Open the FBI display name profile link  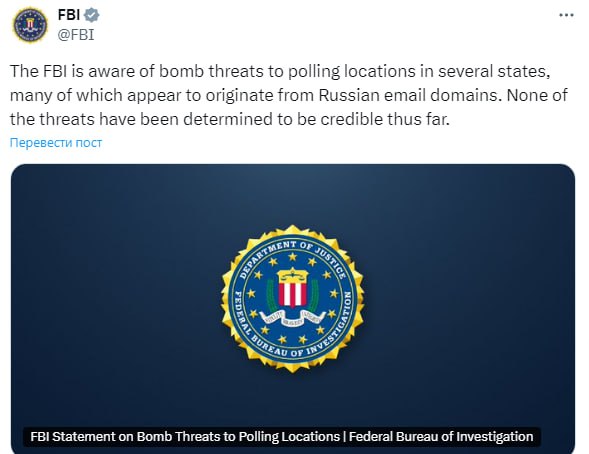tap(69, 15)
